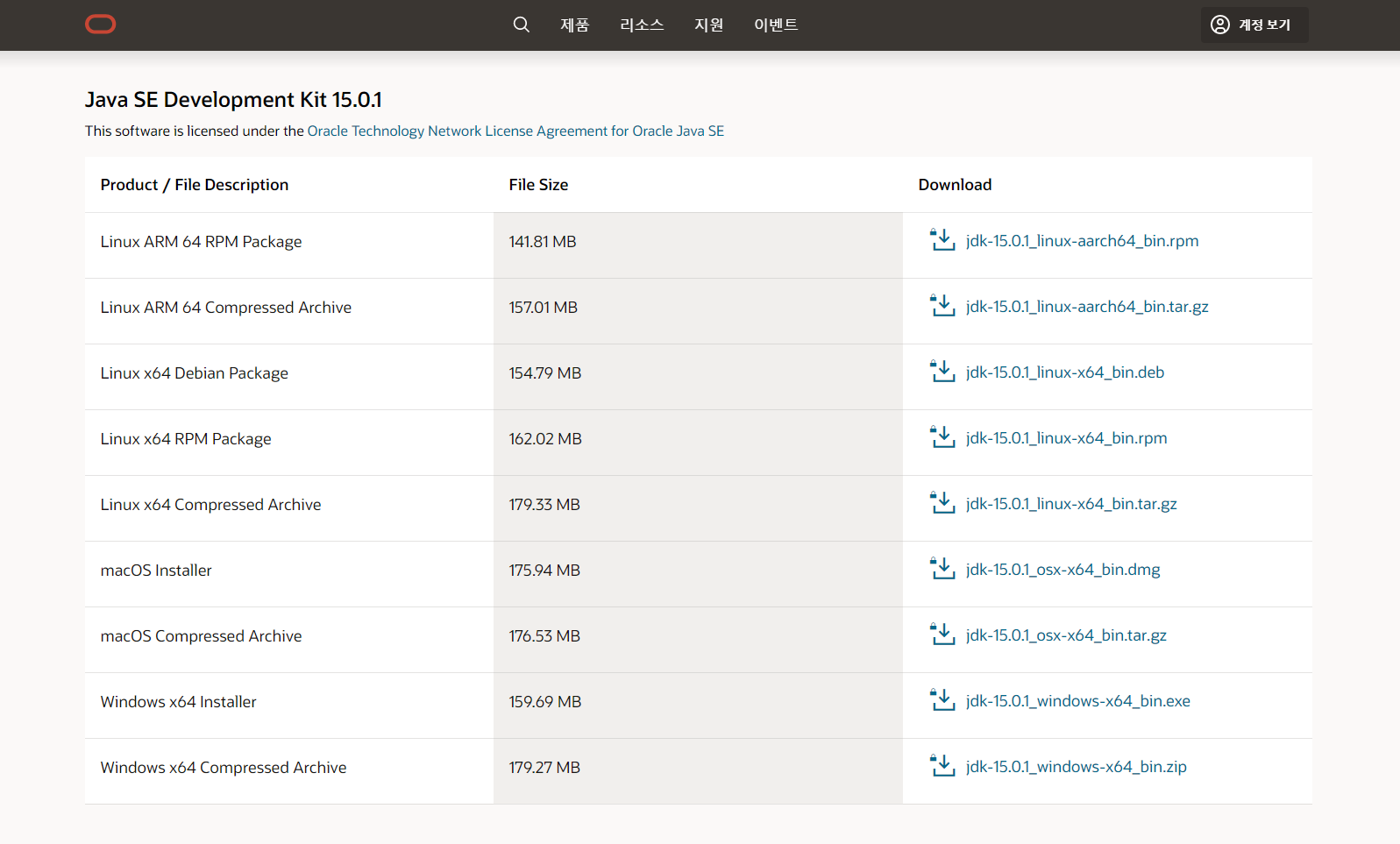Download jdk-15.0.1_linux-x64_bin.rpm link
1400x844 pixels.
click(1066, 438)
